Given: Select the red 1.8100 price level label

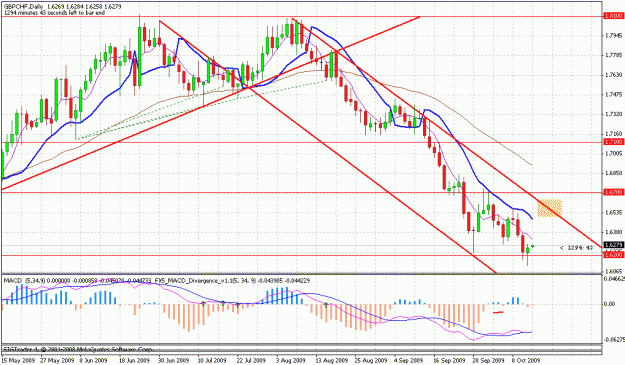Looking at the screenshot, I should [x=614, y=16].
